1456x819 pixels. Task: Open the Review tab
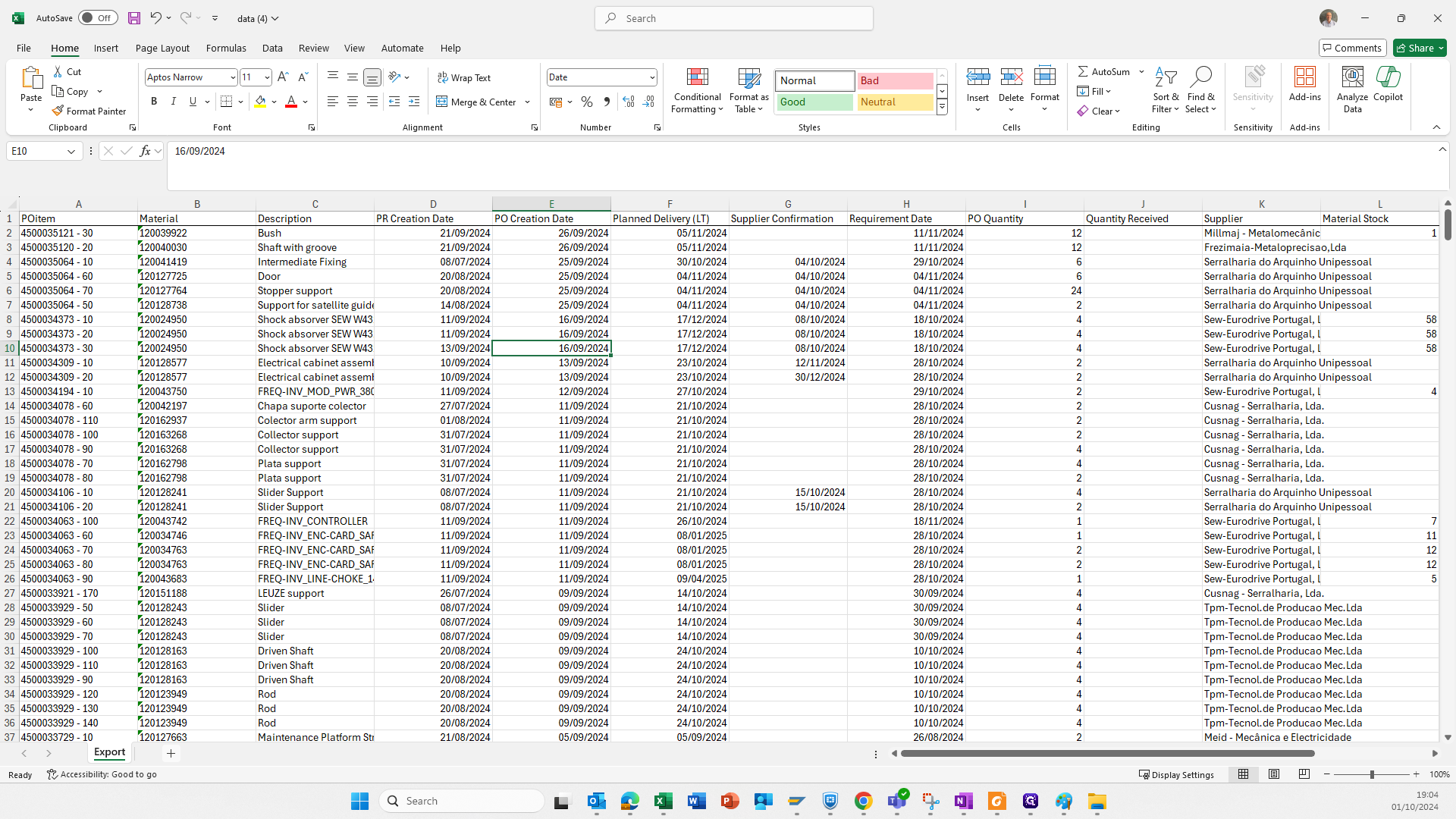[x=314, y=48]
